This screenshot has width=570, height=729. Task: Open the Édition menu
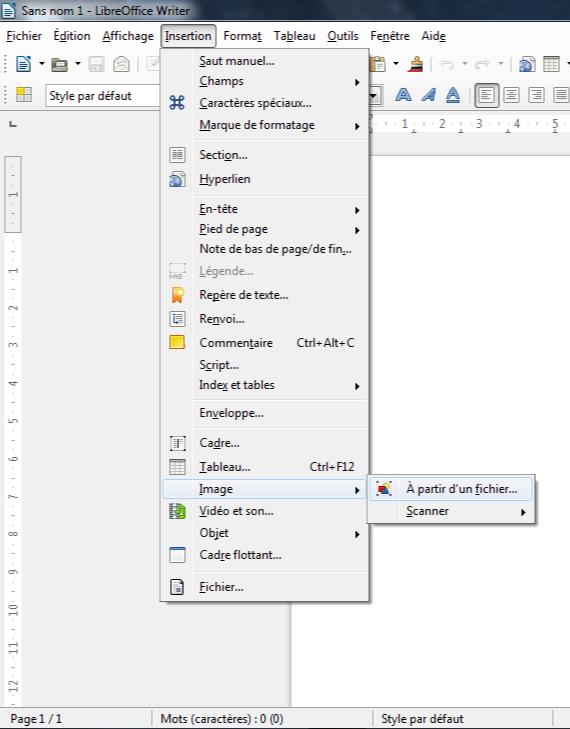pos(72,36)
